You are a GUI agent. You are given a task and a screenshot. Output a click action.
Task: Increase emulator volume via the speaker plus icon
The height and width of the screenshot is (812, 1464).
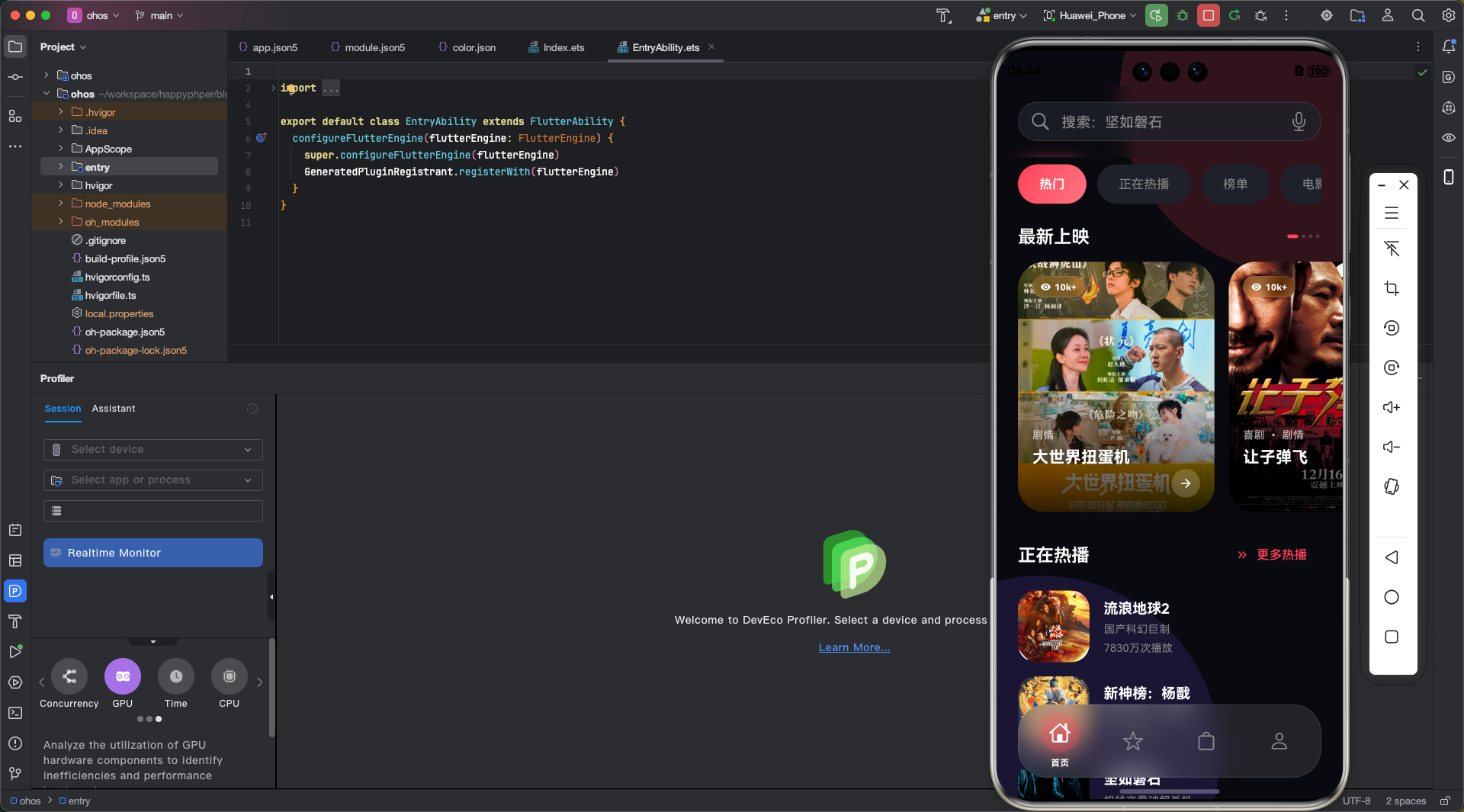pyautogui.click(x=1392, y=407)
